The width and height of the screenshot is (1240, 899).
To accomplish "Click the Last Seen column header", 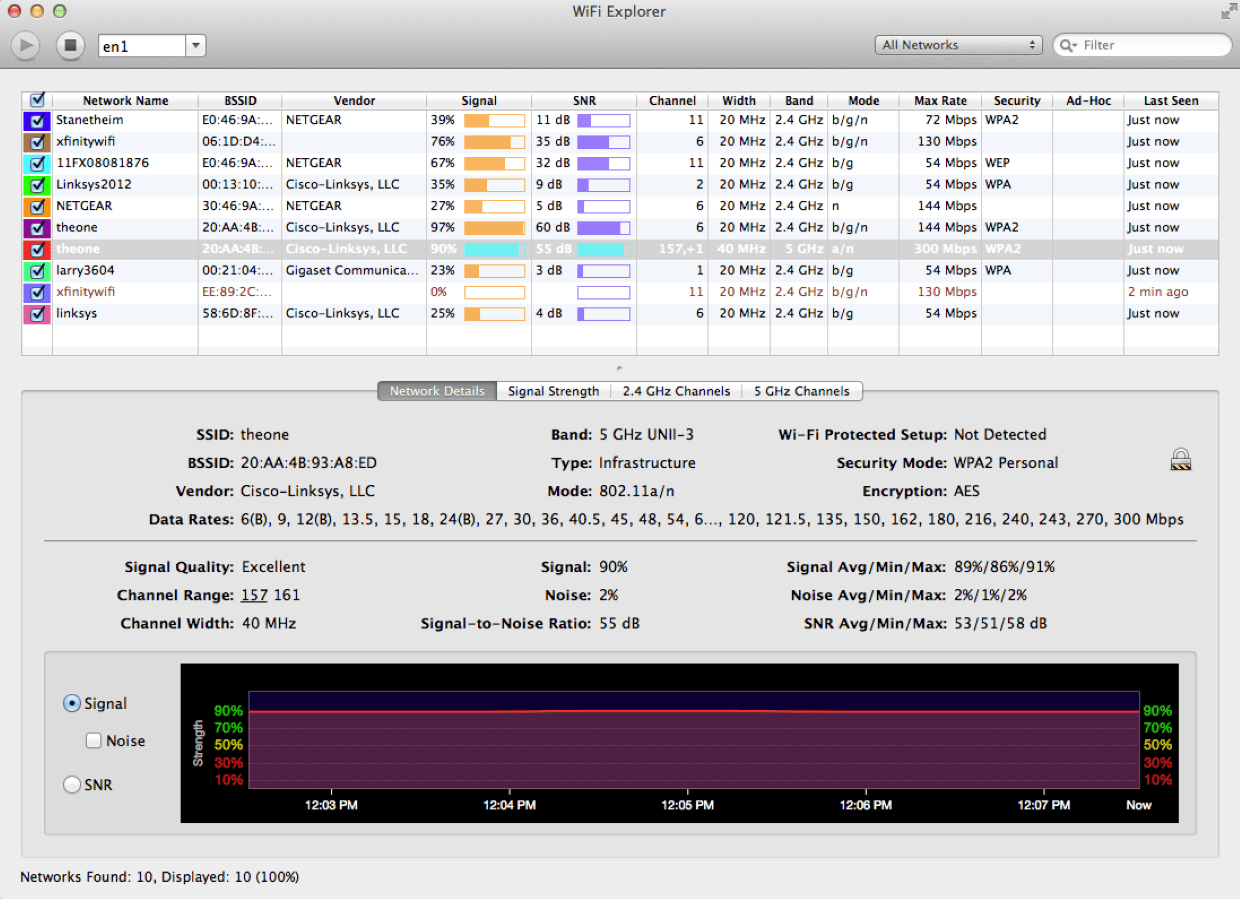I will [x=1170, y=100].
